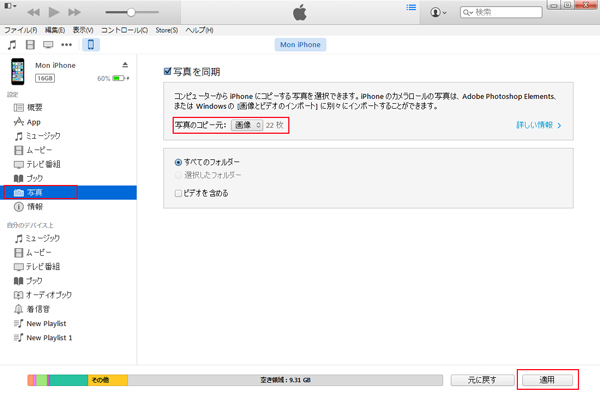The height and width of the screenshot is (395, 600).
Task: Open the 画像 copy source dropdown
Action: 247,125
